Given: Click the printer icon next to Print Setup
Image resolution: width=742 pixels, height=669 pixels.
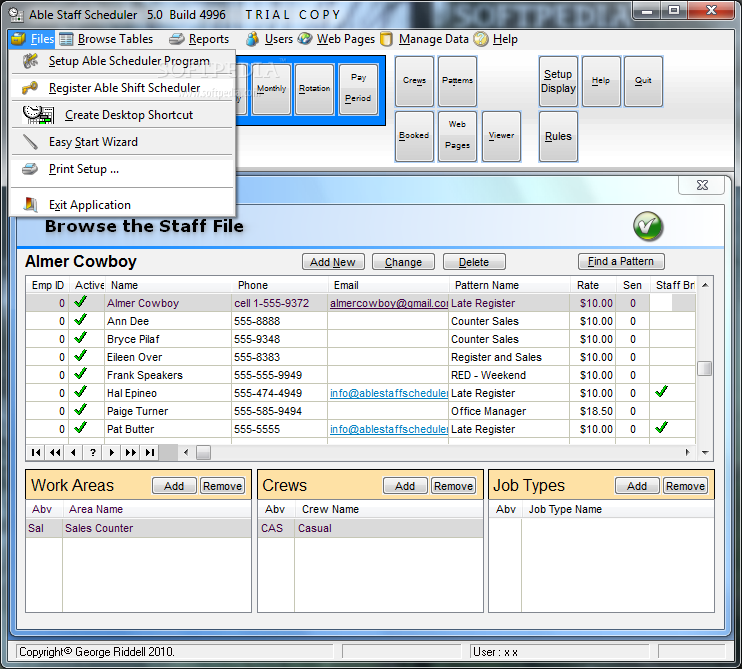Looking at the screenshot, I should 30,169.
